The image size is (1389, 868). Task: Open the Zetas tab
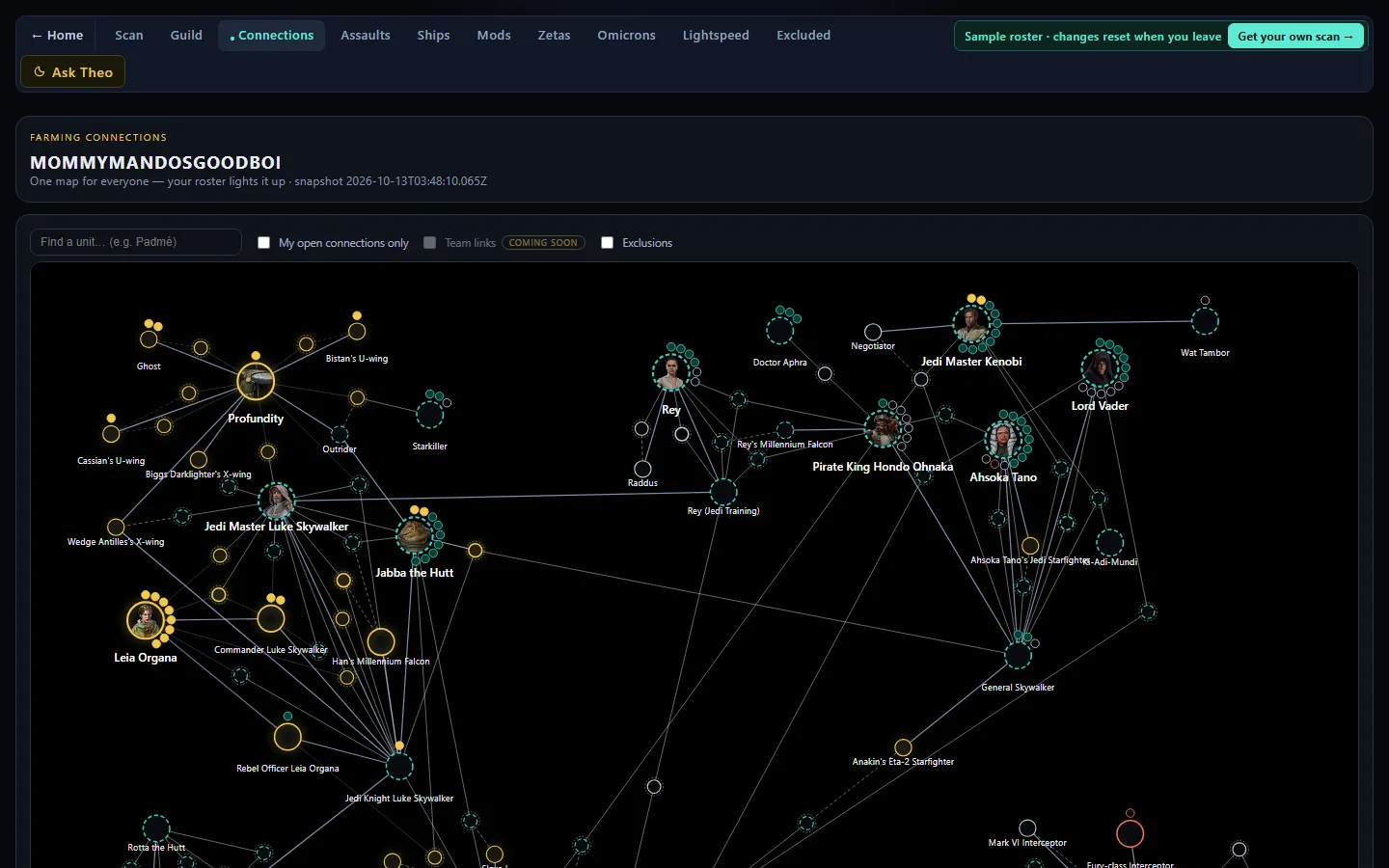[x=554, y=36]
